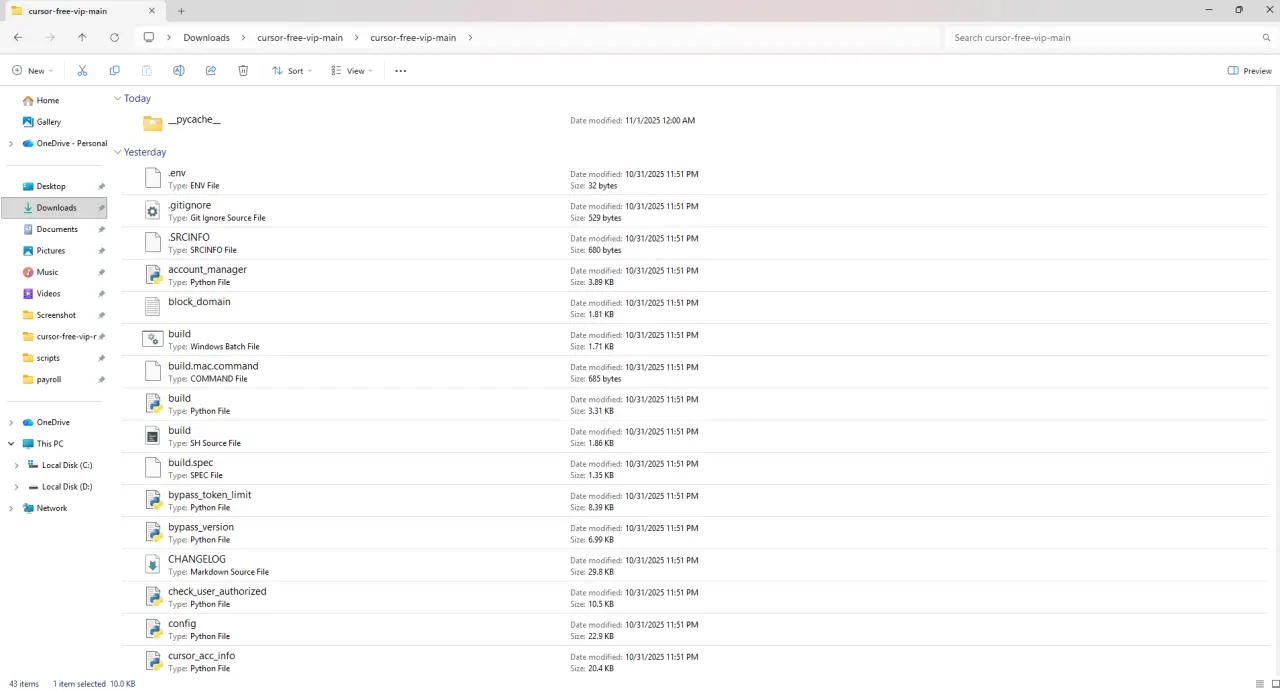This screenshot has height=692, width=1280.
Task: Click the Rename icon in toolbar
Action: (x=178, y=71)
